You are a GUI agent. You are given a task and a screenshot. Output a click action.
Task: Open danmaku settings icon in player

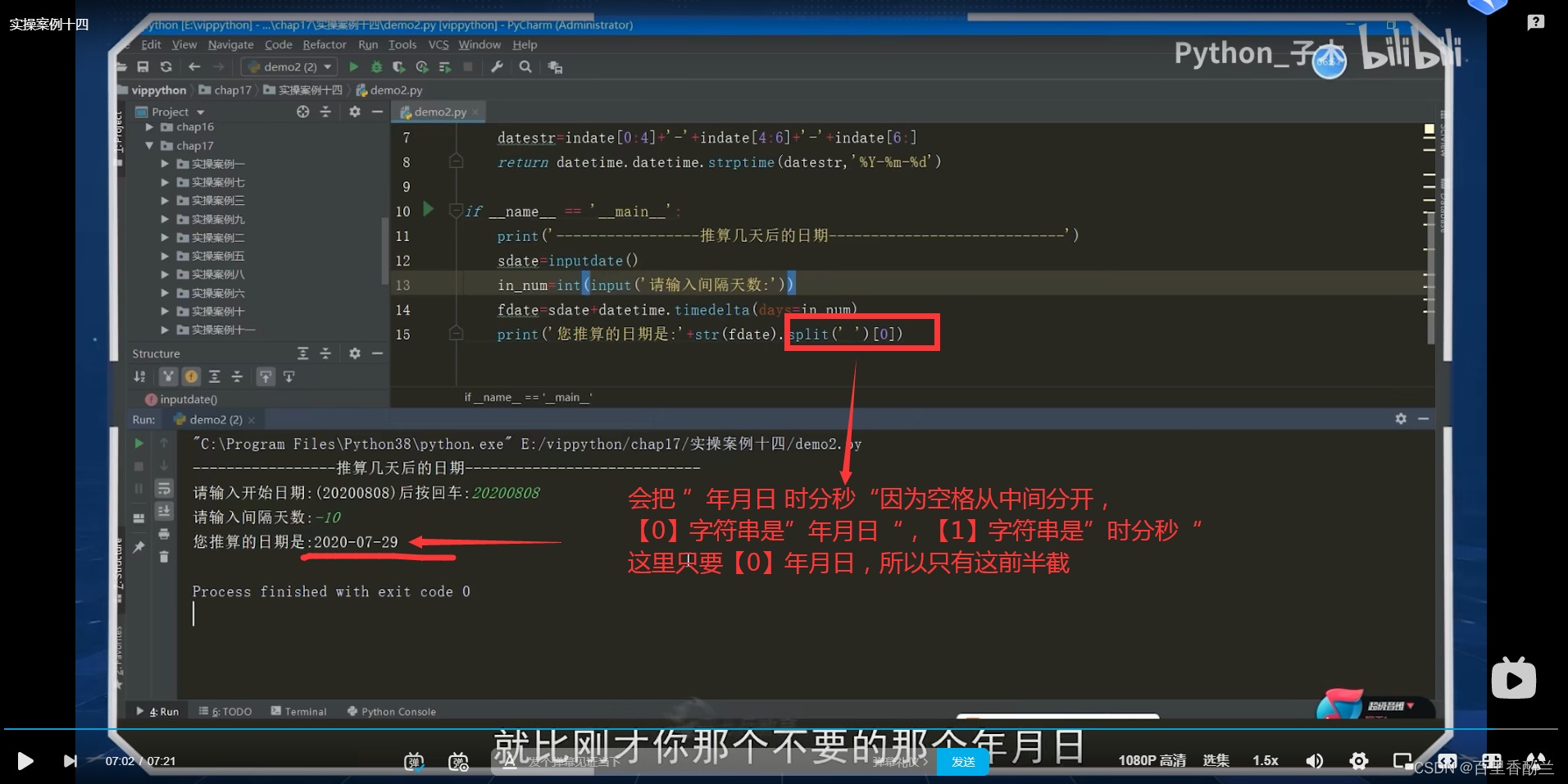pos(458,762)
